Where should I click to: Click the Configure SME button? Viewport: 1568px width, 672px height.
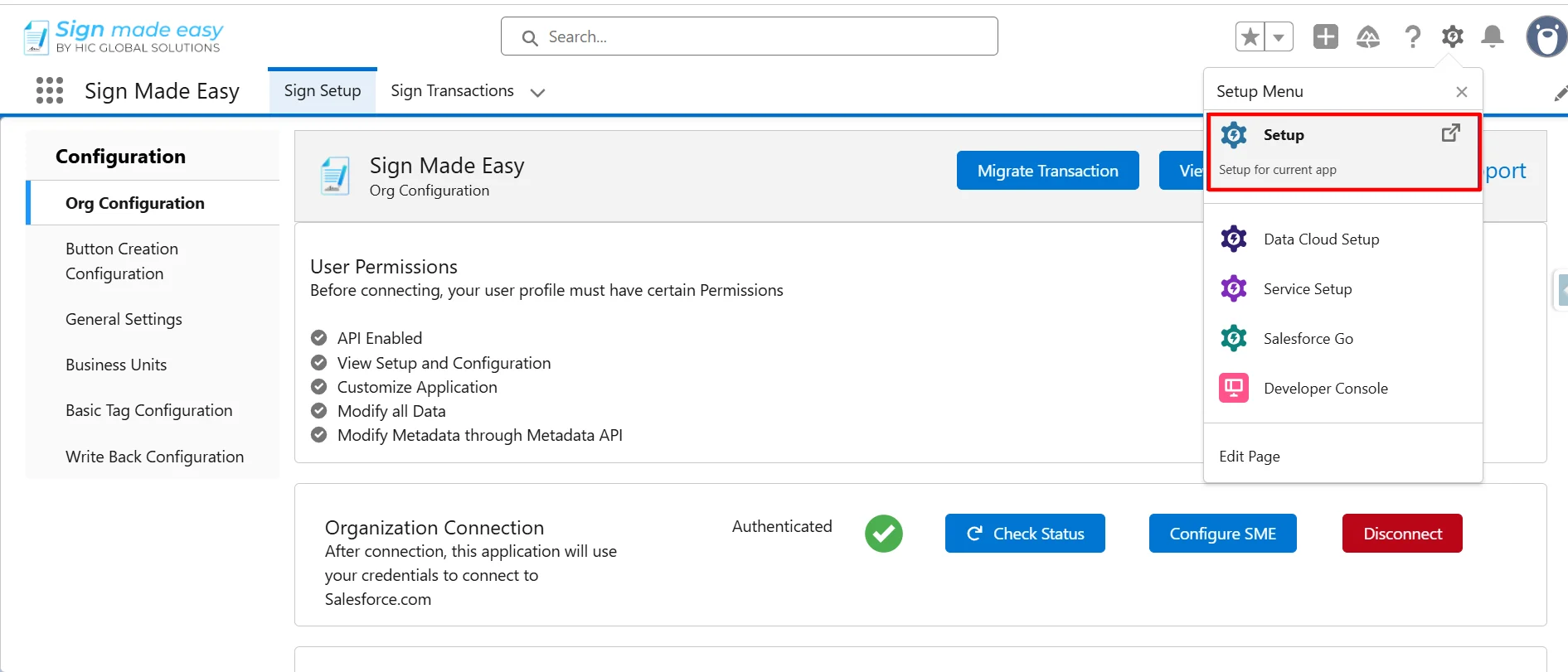[x=1223, y=534]
